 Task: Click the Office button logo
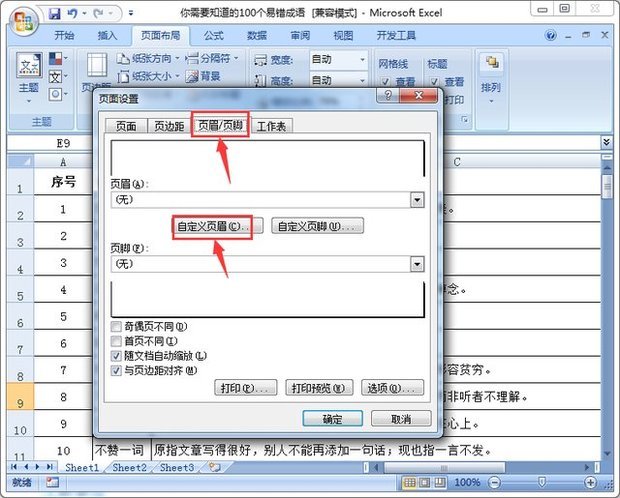(x=24, y=21)
